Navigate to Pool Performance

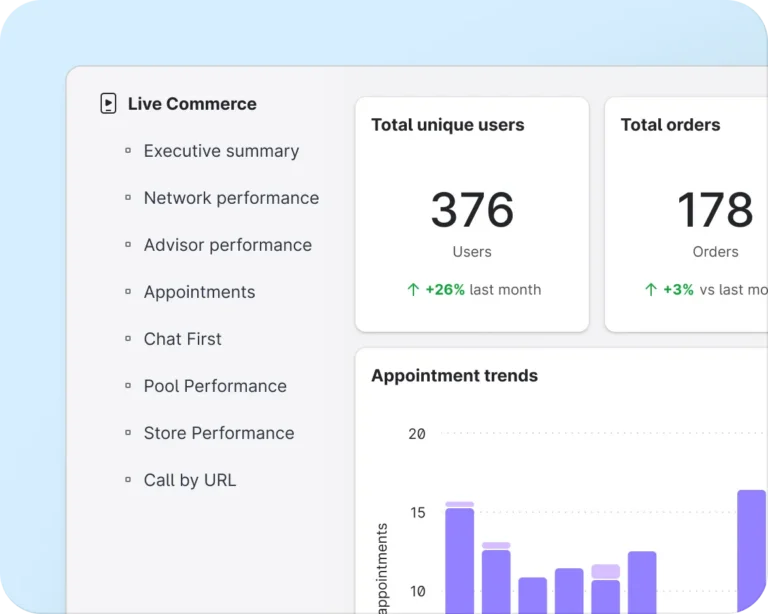click(215, 386)
